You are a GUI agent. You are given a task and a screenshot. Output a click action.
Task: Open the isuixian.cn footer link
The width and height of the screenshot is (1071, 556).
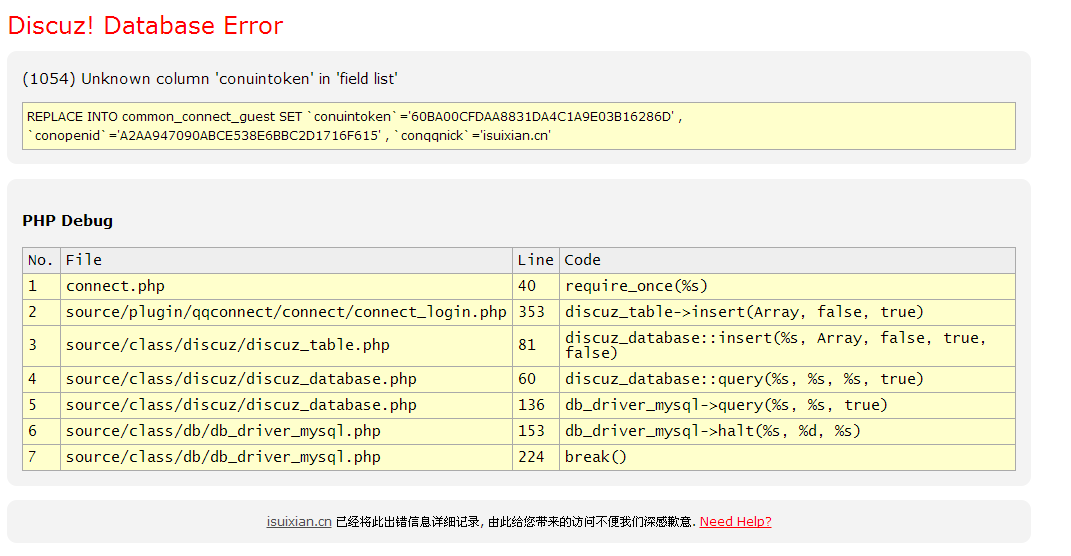point(299,521)
